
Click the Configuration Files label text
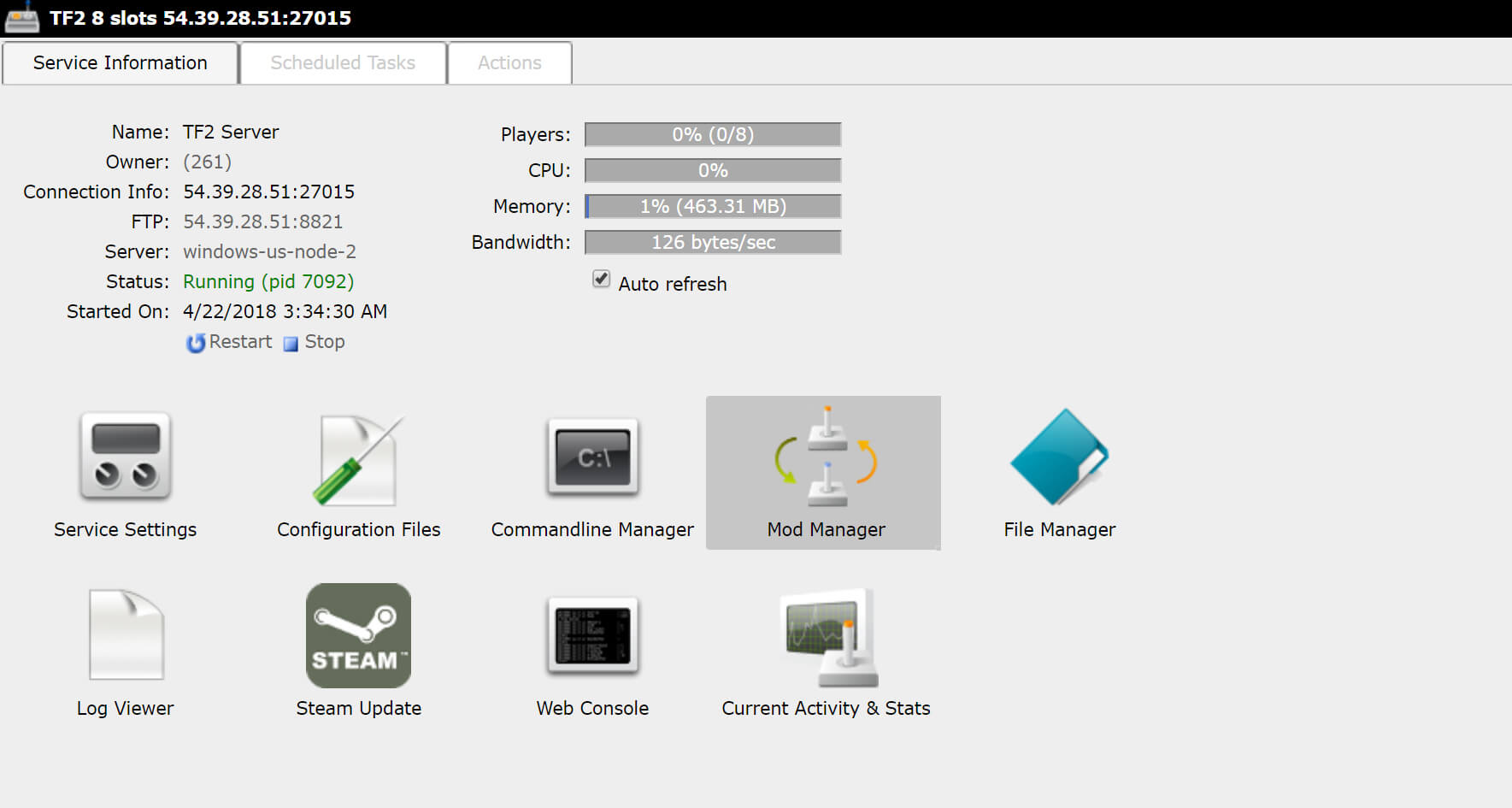[359, 530]
